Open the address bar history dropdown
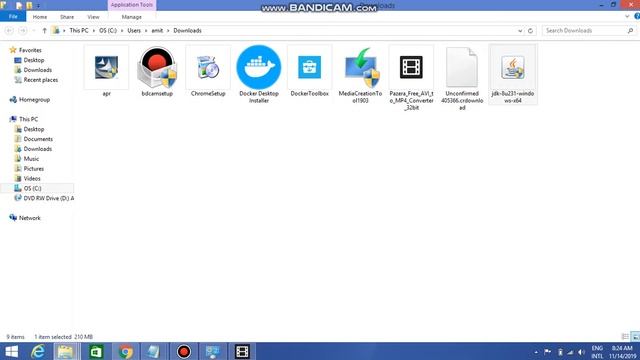The width and height of the screenshot is (640, 360). (520, 31)
